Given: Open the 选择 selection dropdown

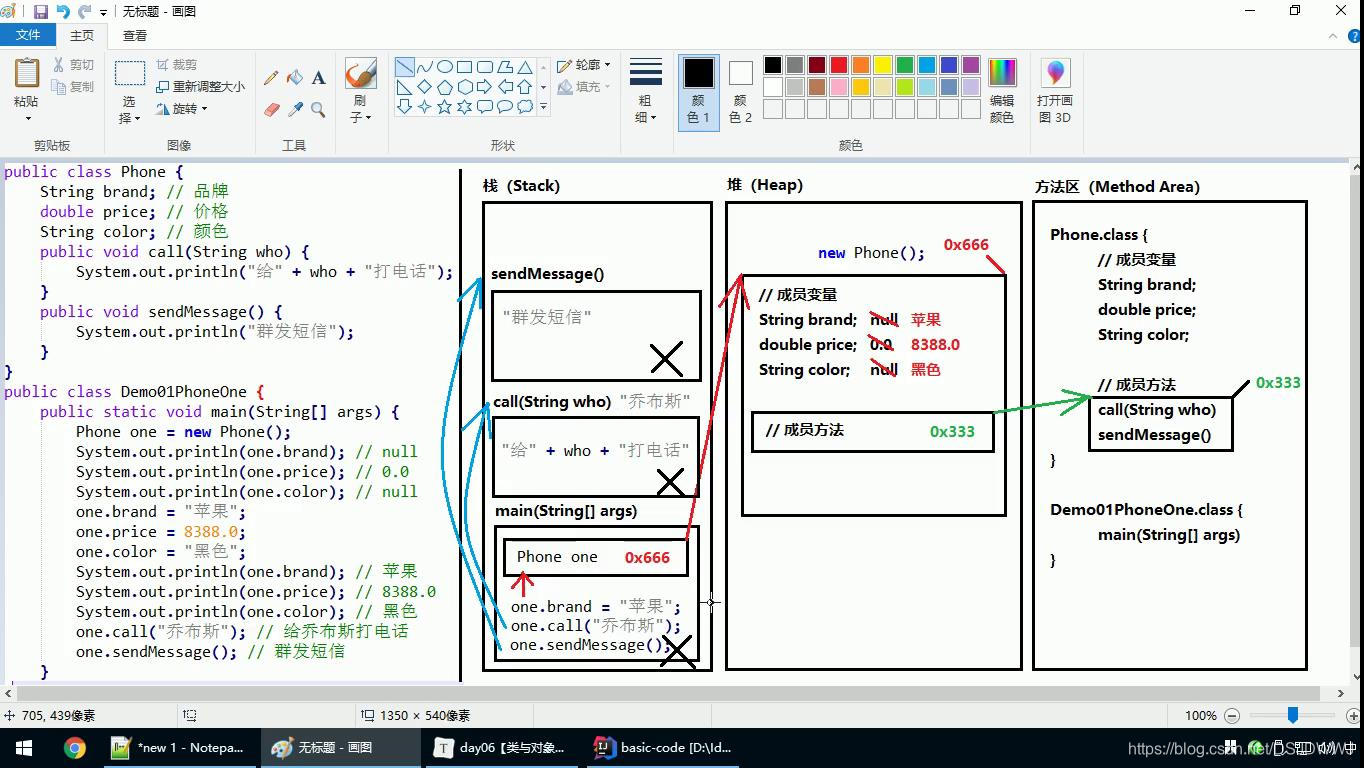Looking at the screenshot, I should 129,110.
